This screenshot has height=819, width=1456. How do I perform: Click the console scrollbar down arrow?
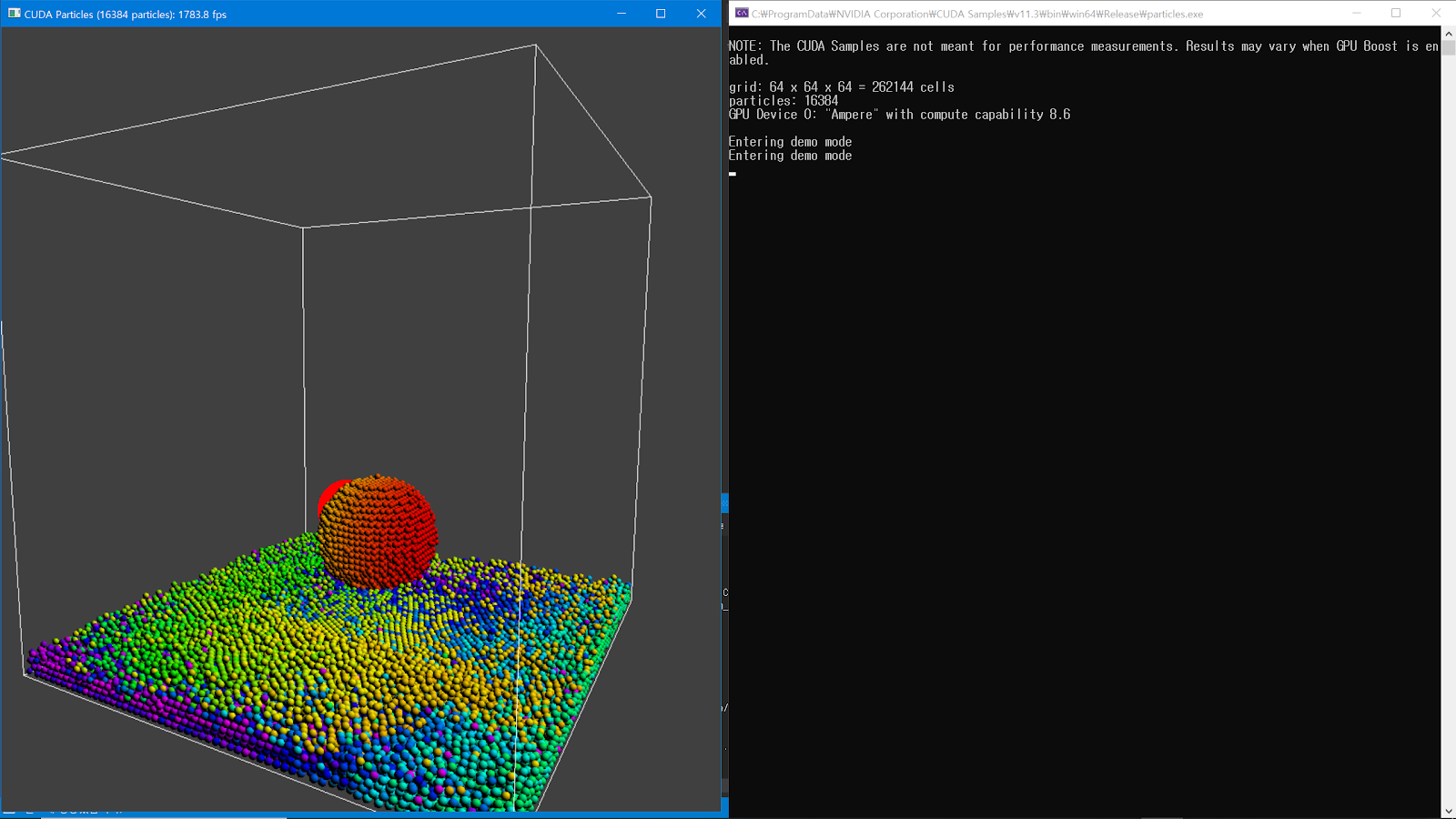click(1448, 810)
